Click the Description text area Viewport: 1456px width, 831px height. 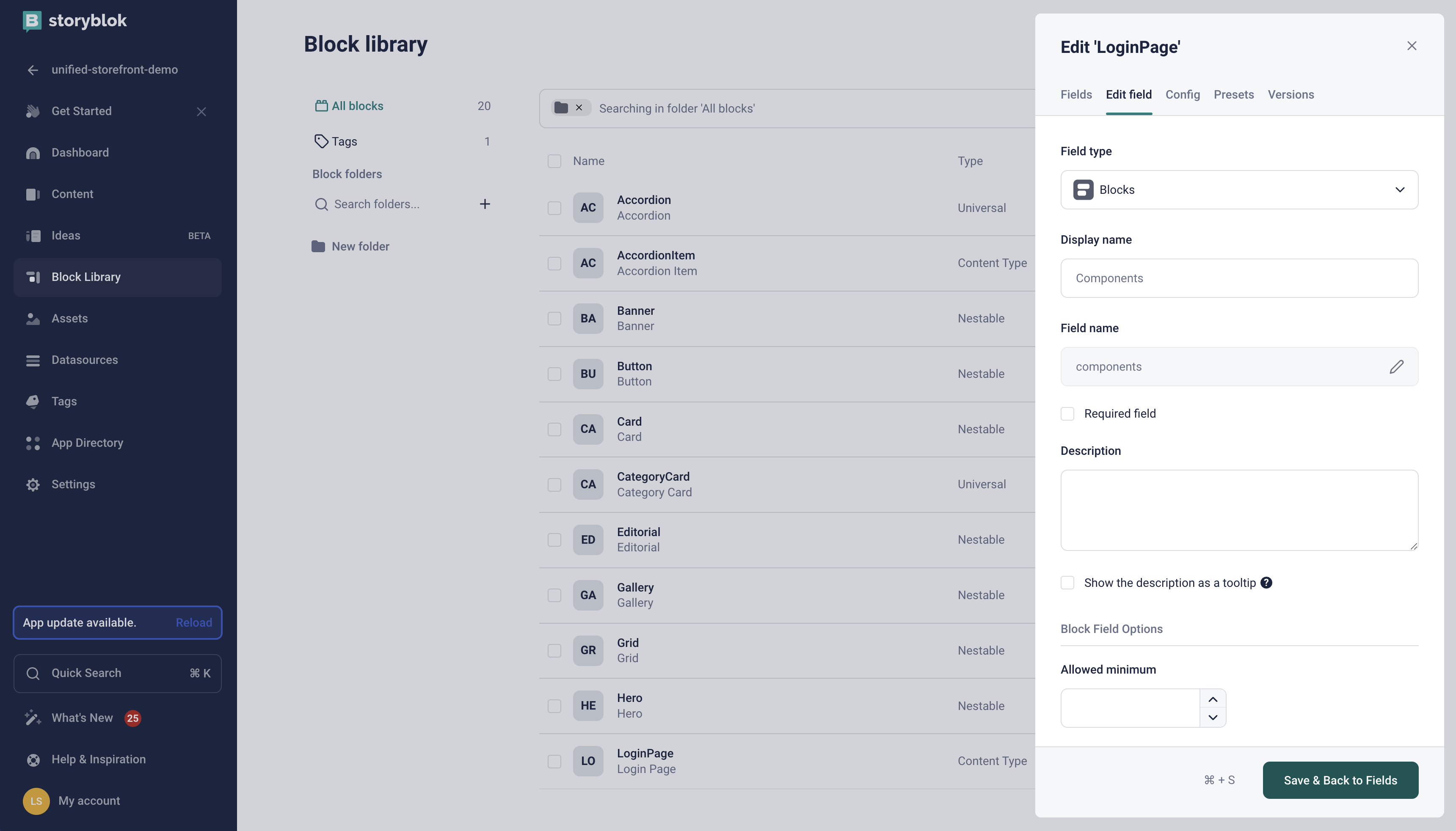(x=1239, y=510)
